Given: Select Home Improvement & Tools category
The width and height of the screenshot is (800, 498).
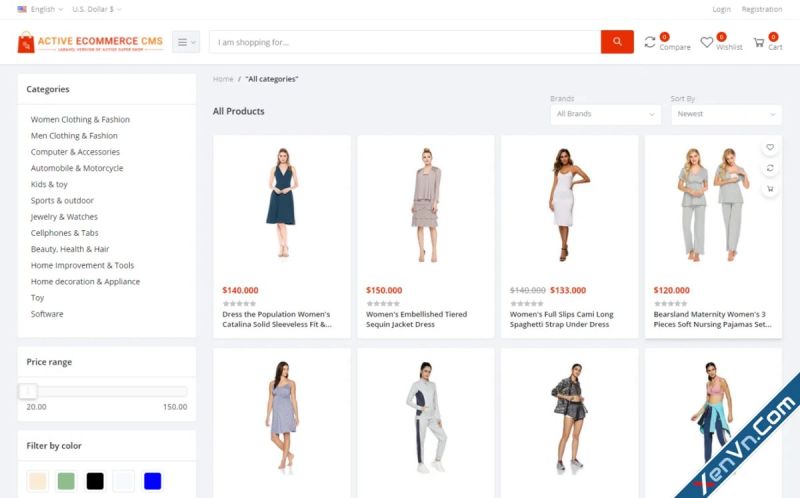Looking at the screenshot, I should pos(82,265).
